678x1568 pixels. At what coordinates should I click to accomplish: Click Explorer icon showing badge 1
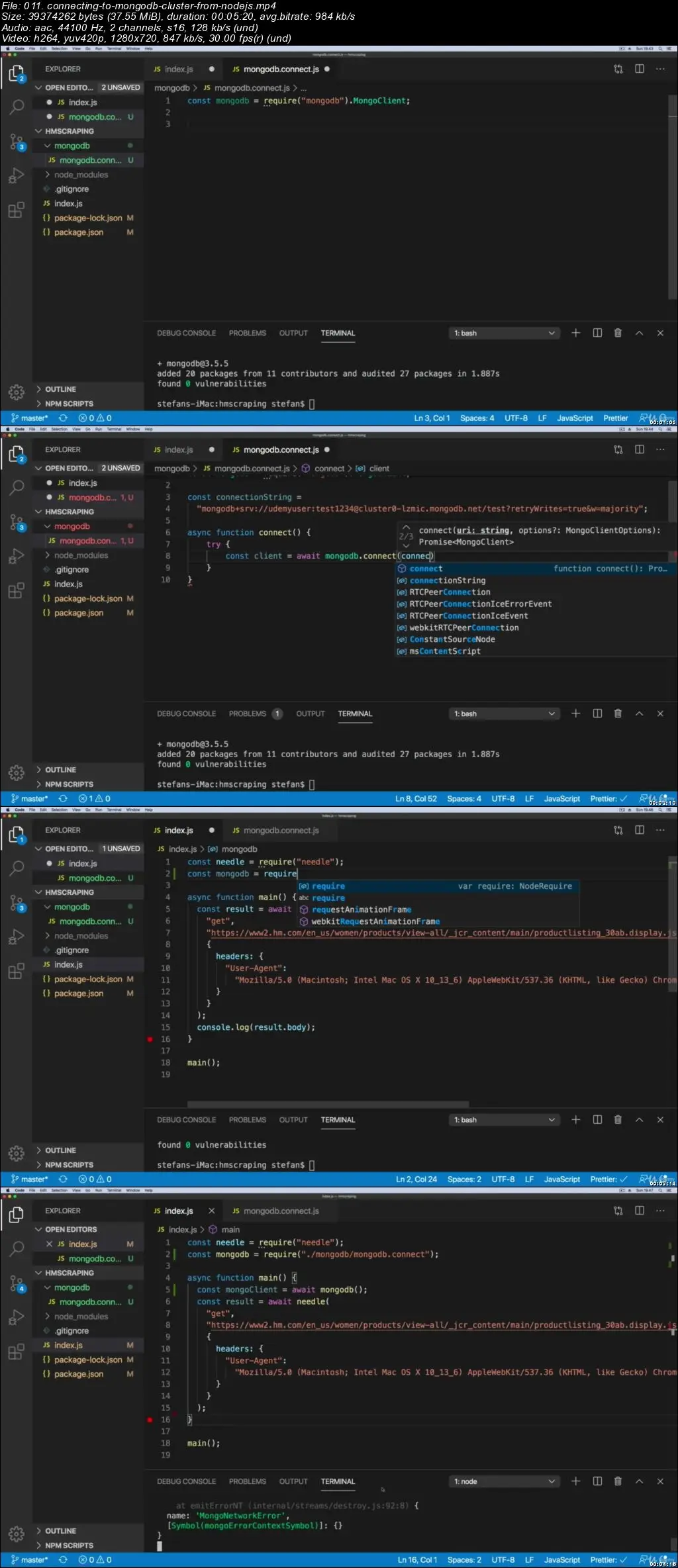(17, 835)
